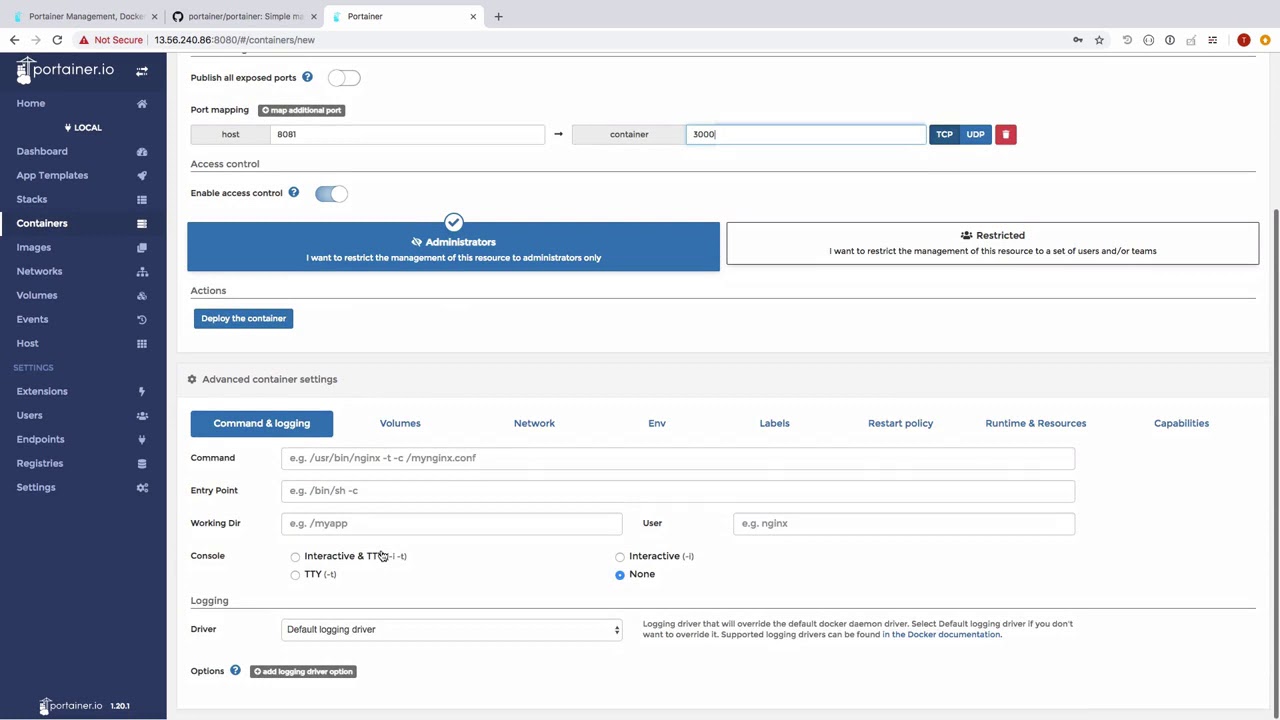Screen dimensions: 1280x720
Task: Click the Users group icon
Action: point(142,416)
